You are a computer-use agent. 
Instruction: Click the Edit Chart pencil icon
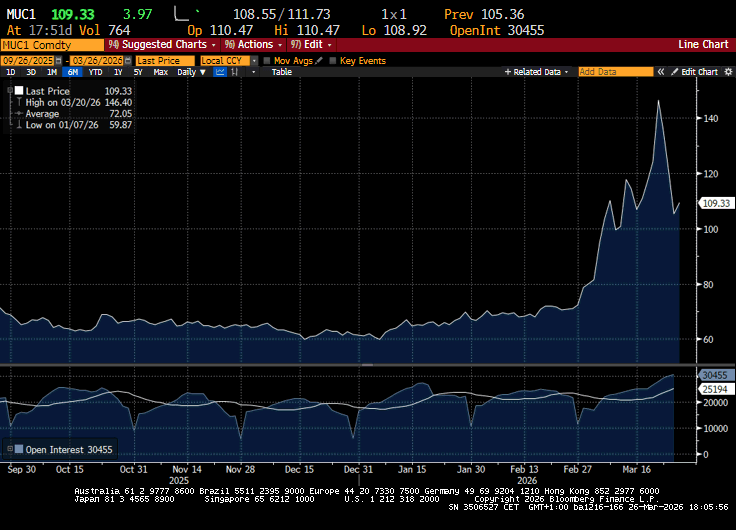pos(675,72)
